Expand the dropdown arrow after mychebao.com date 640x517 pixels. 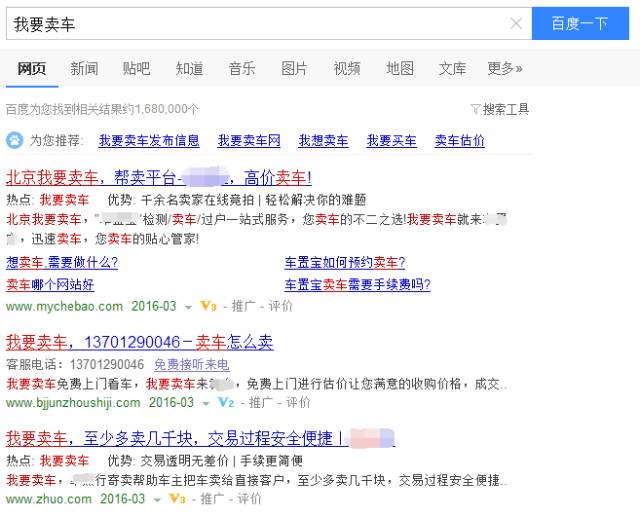(188, 307)
